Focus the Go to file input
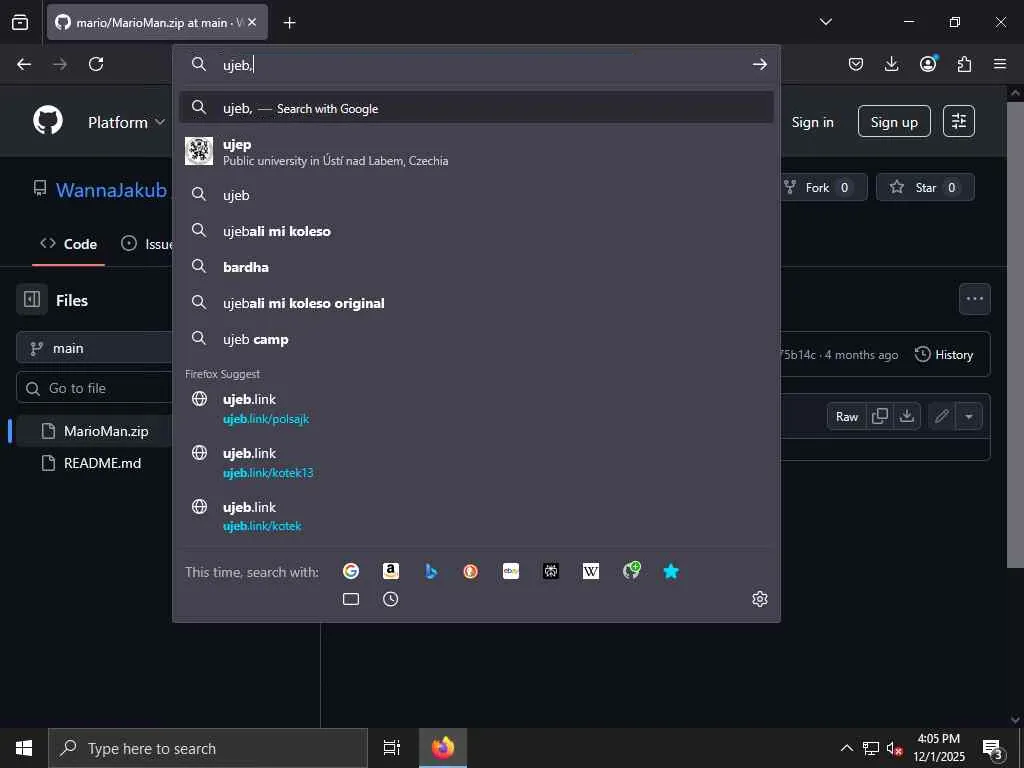The height and width of the screenshot is (768, 1024). (x=95, y=388)
